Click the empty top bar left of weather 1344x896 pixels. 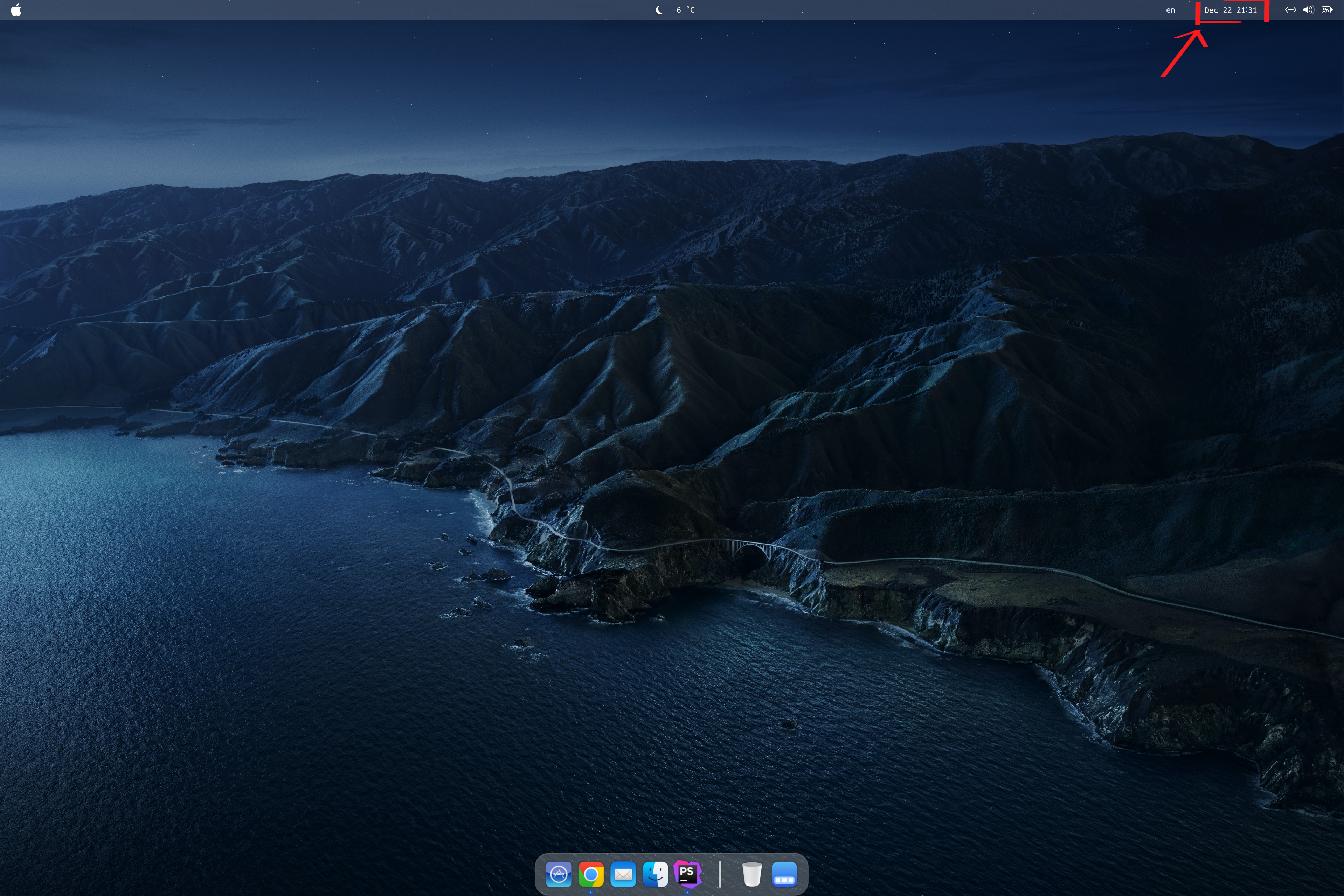click(x=343, y=10)
